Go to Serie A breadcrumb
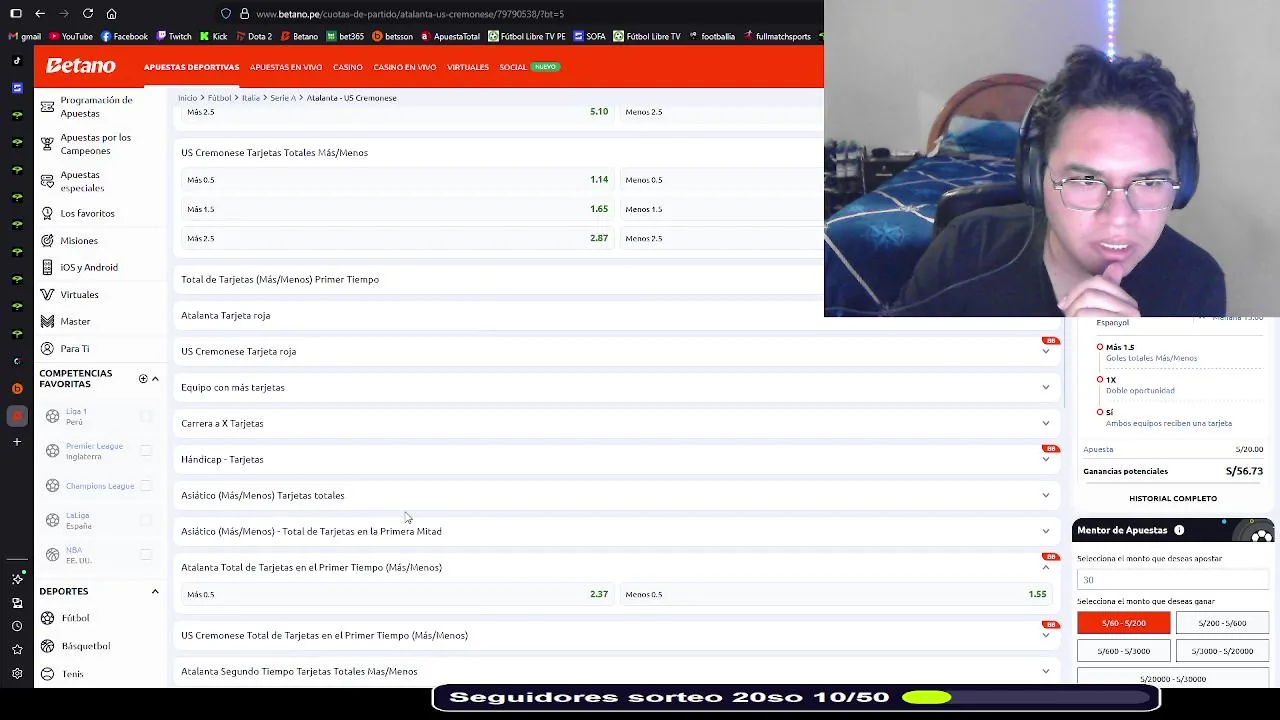Viewport: 1280px width, 720px height. click(x=283, y=98)
